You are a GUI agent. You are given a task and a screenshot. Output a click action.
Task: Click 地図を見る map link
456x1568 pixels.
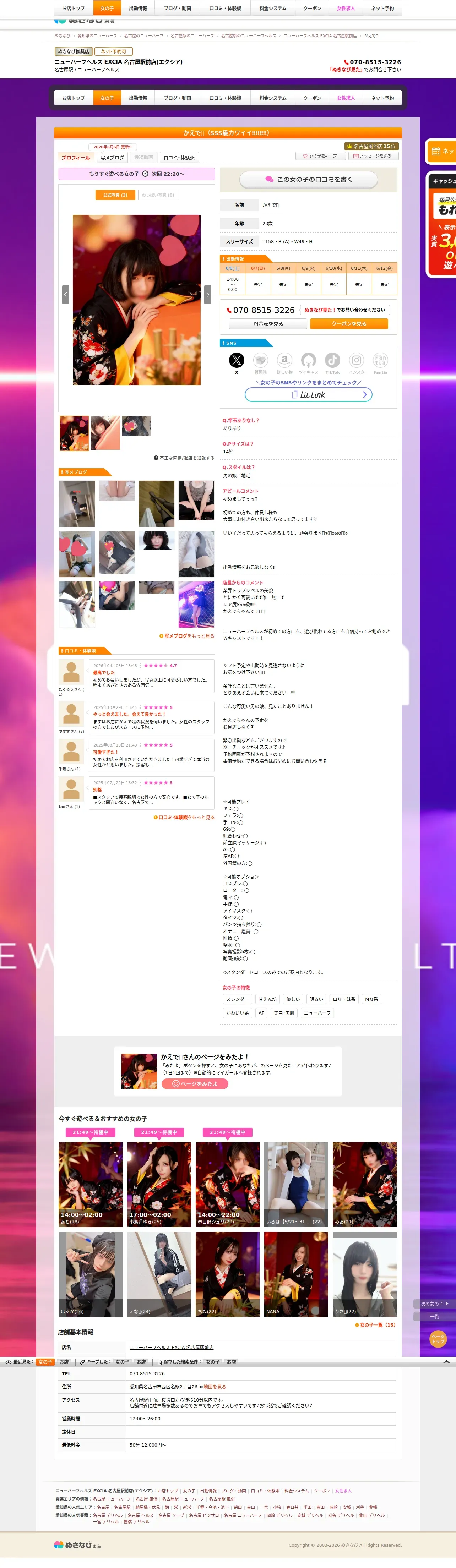coord(215,1387)
